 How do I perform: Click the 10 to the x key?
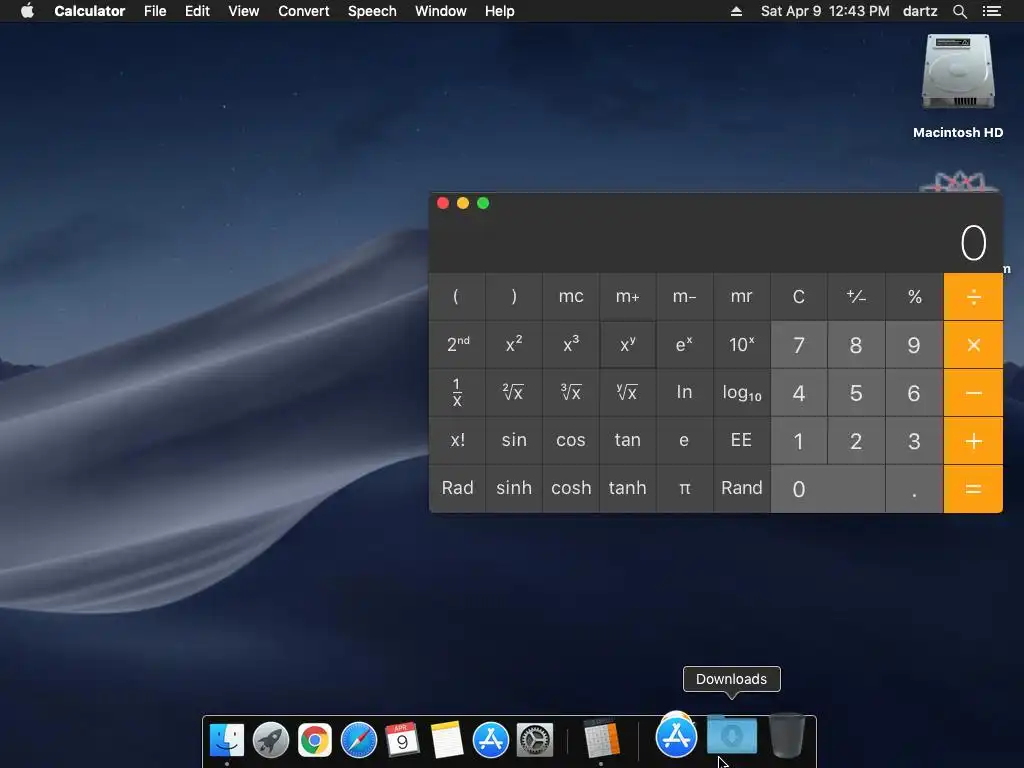tap(741, 344)
